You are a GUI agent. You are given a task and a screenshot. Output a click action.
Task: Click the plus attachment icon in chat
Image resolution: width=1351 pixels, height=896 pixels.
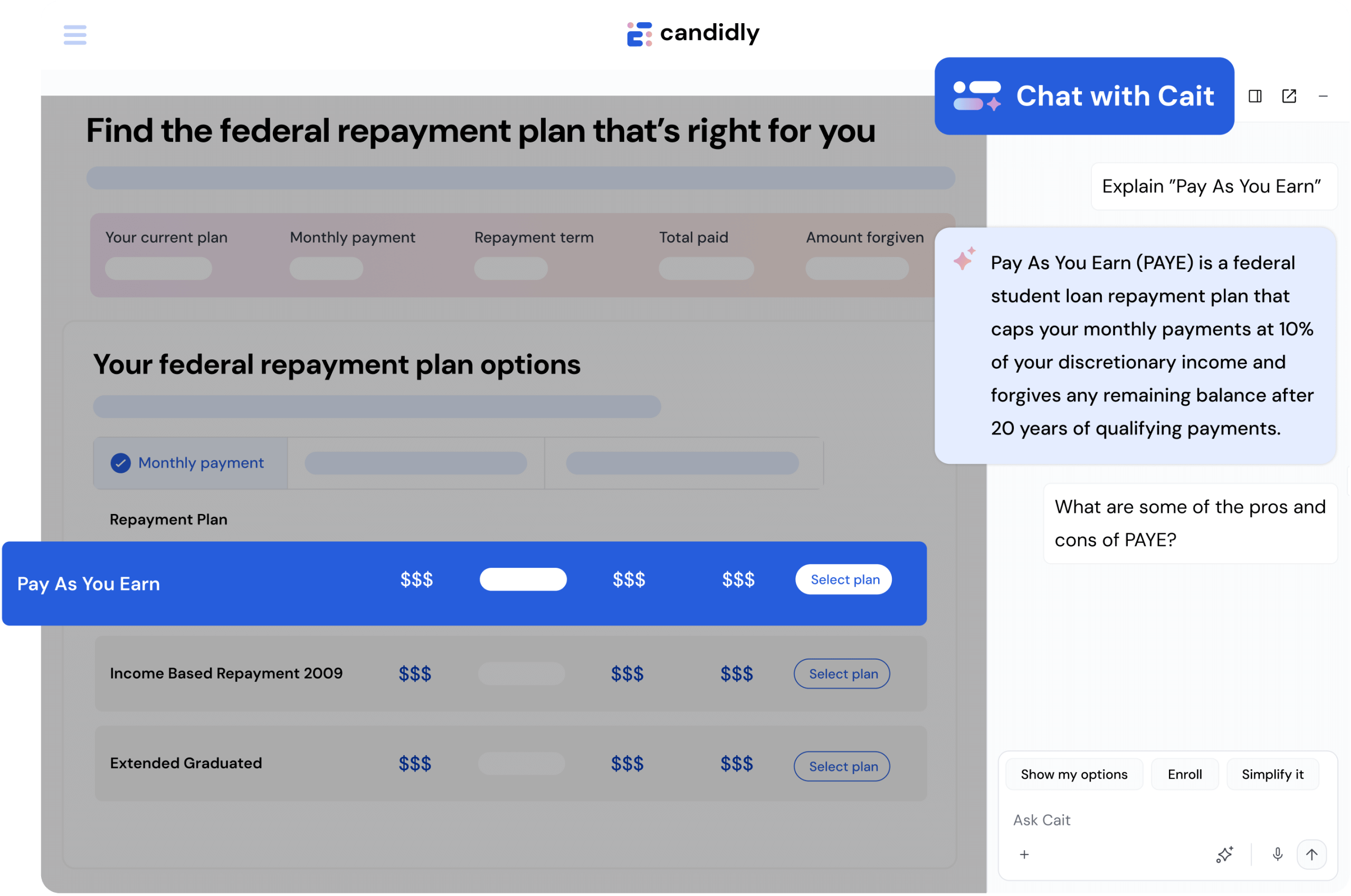(1024, 854)
